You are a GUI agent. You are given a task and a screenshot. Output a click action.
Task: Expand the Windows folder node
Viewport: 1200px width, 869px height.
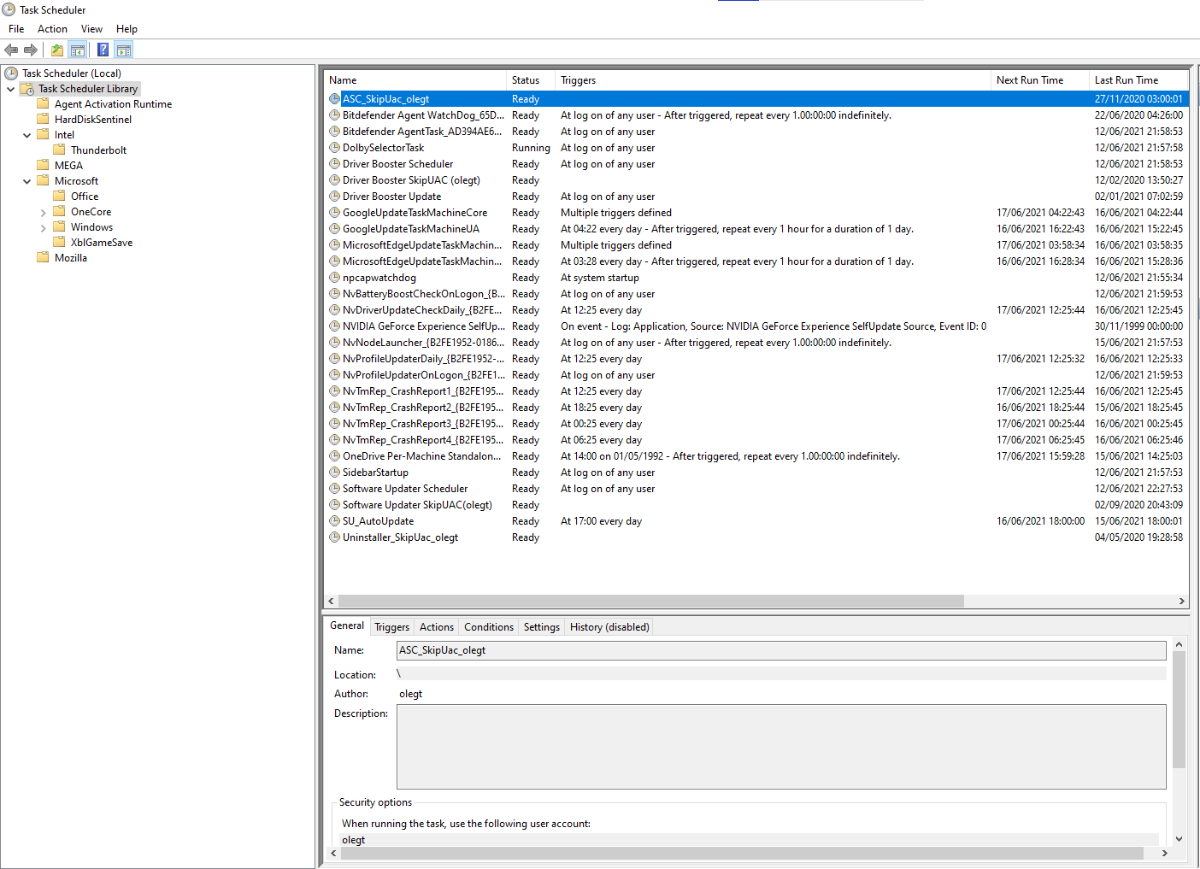(x=43, y=227)
